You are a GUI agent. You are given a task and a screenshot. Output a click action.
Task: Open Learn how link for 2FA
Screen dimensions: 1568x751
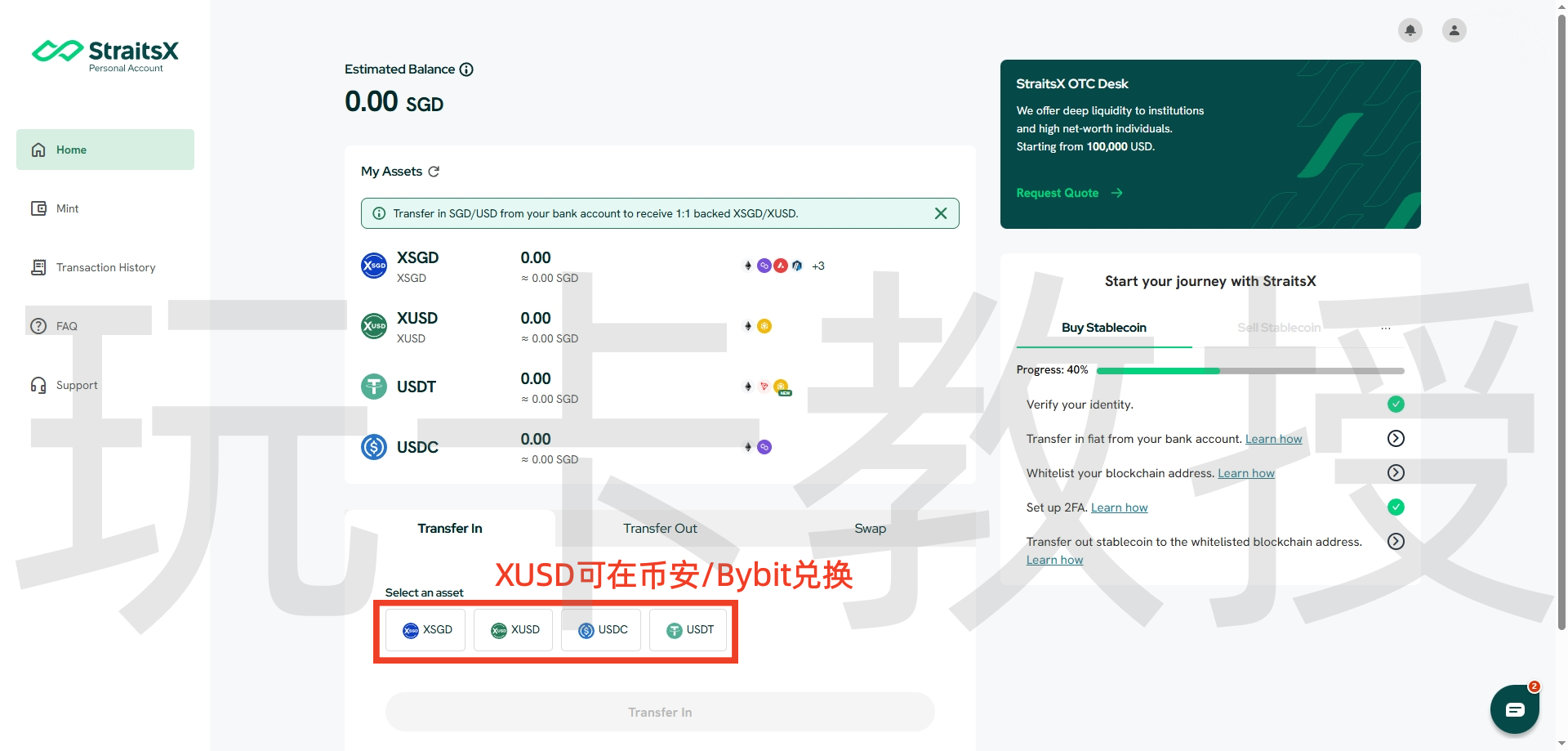[1119, 507]
